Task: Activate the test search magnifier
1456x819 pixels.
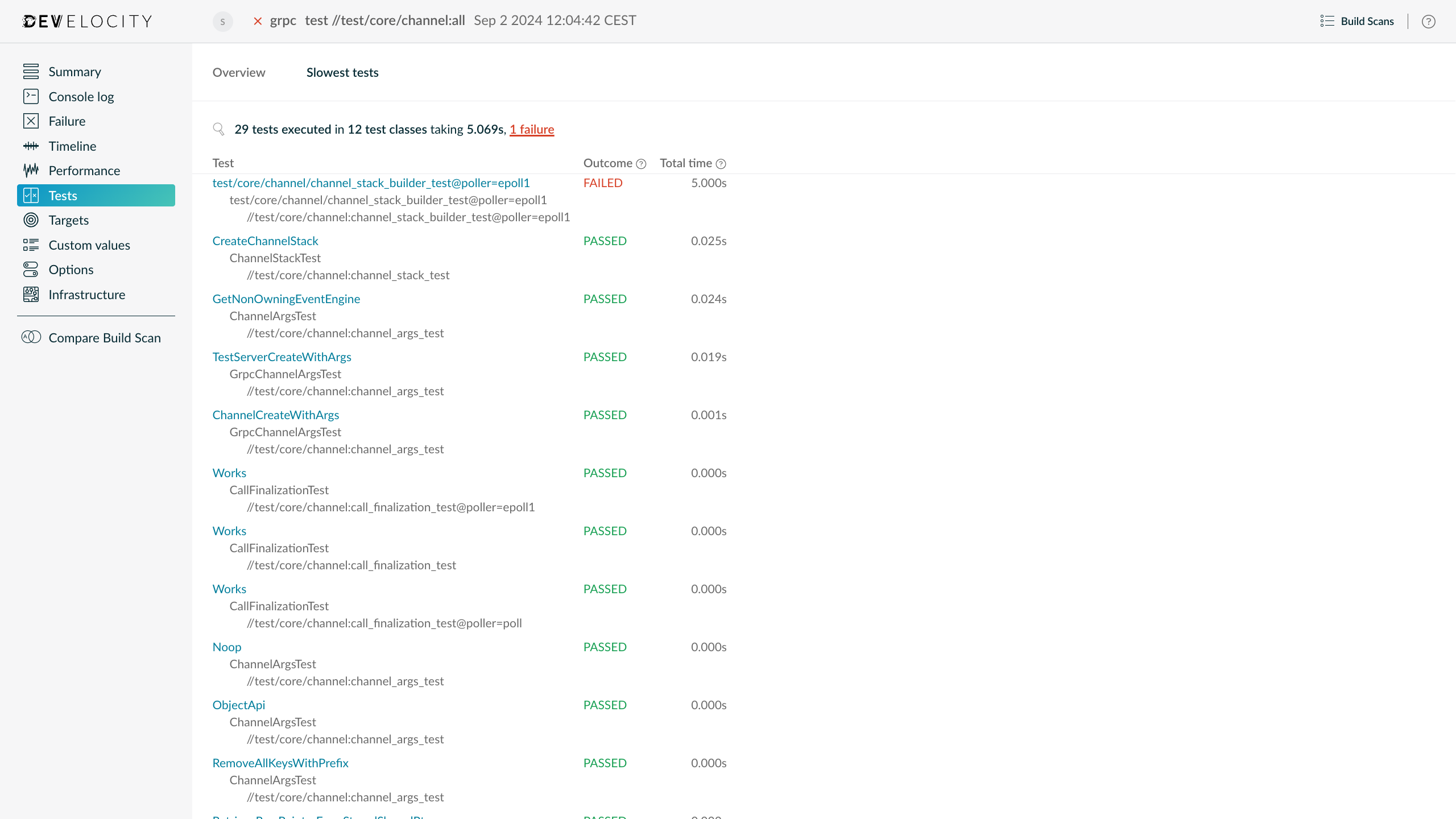Action: click(218, 129)
